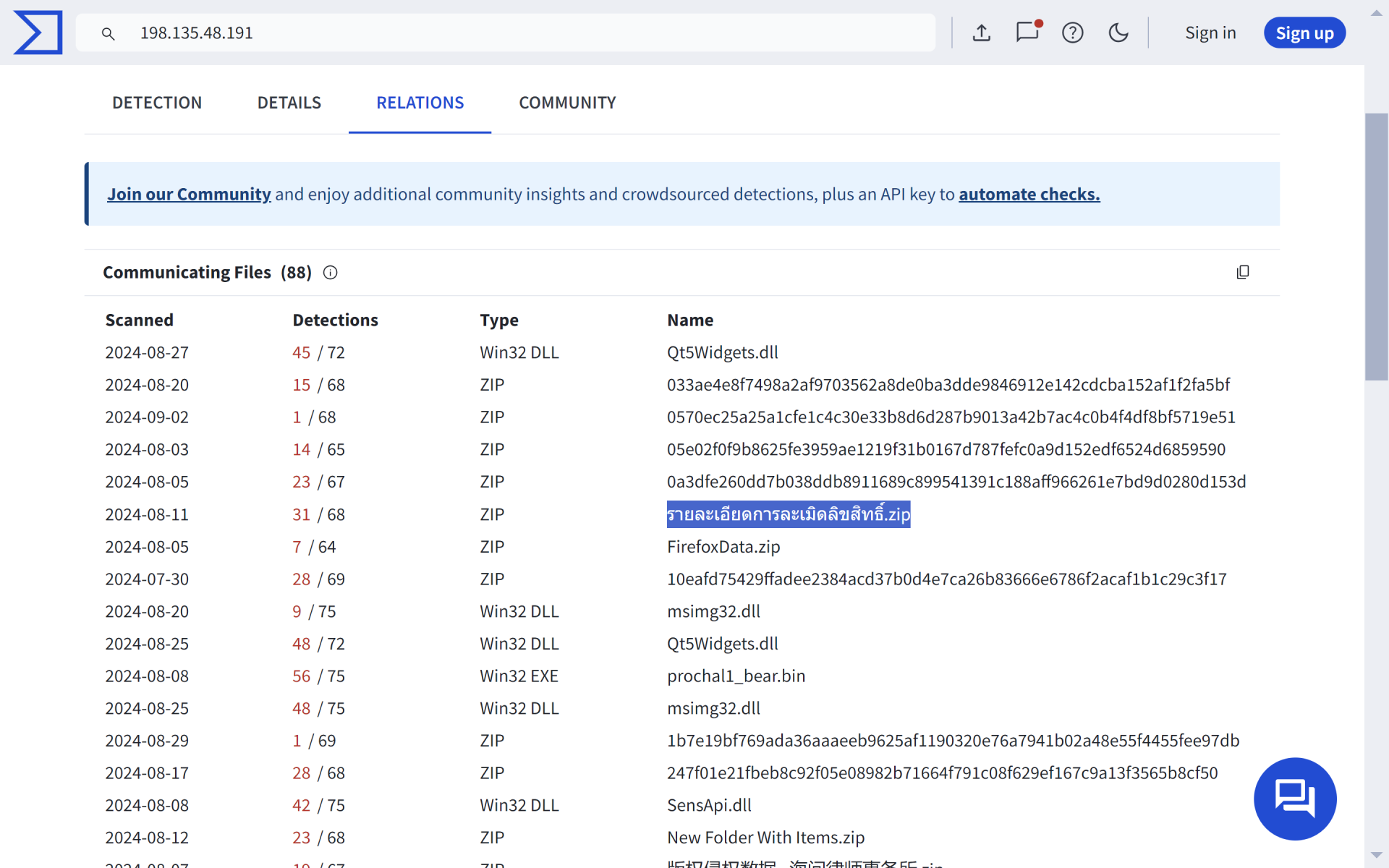Switch to the Detection tab
1389x868 pixels.
coord(157,103)
